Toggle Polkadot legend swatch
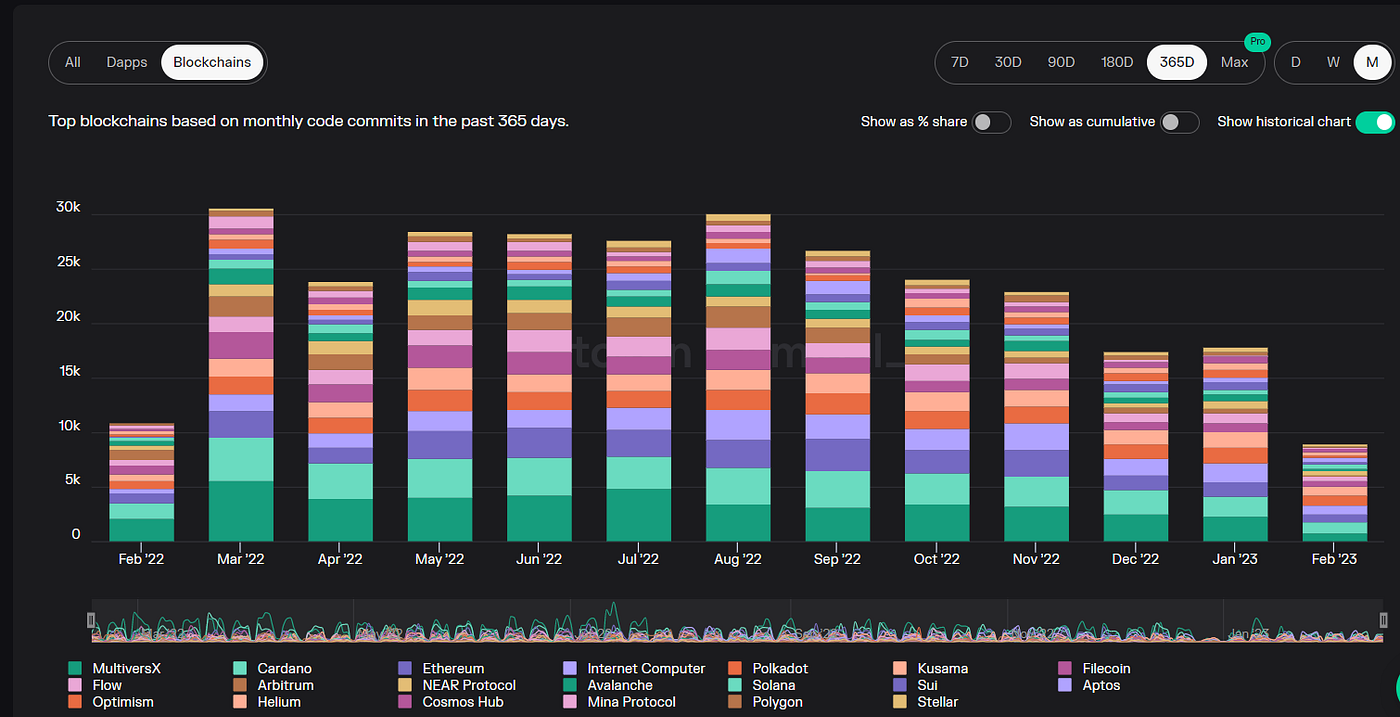The height and width of the screenshot is (717, 1400). [735, 668]
